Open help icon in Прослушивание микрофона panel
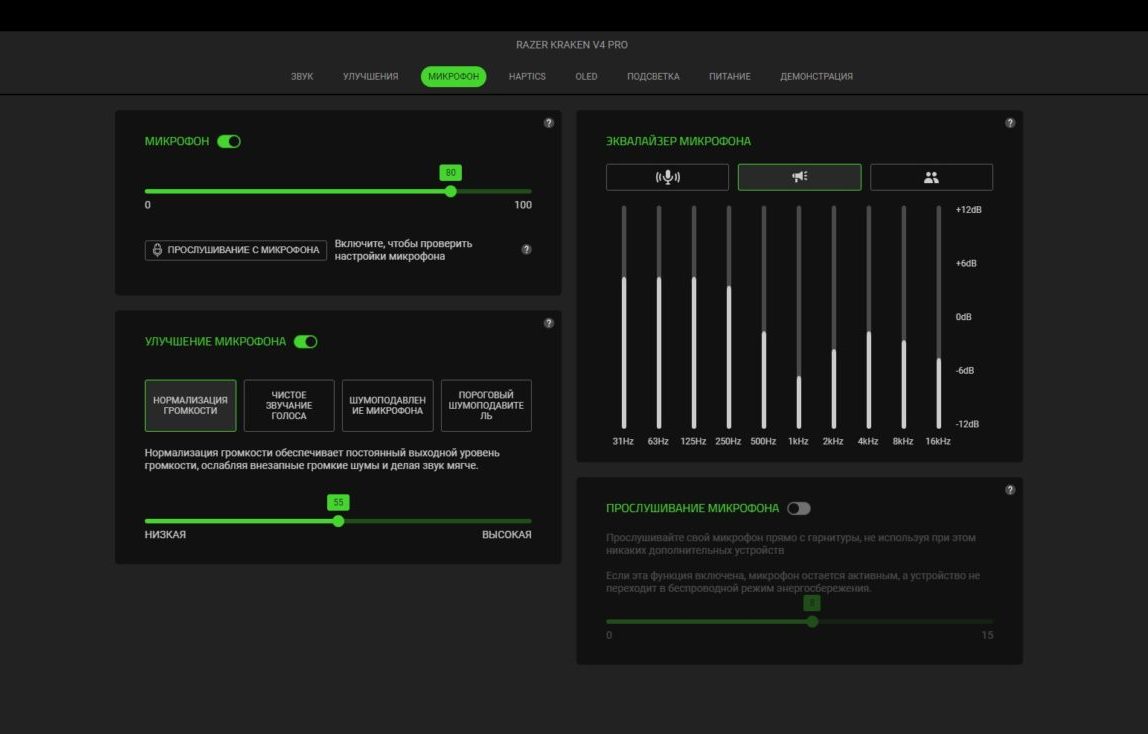This screenshot has height=734, width=1148. pyautogui.click(x=1010, y=490)
